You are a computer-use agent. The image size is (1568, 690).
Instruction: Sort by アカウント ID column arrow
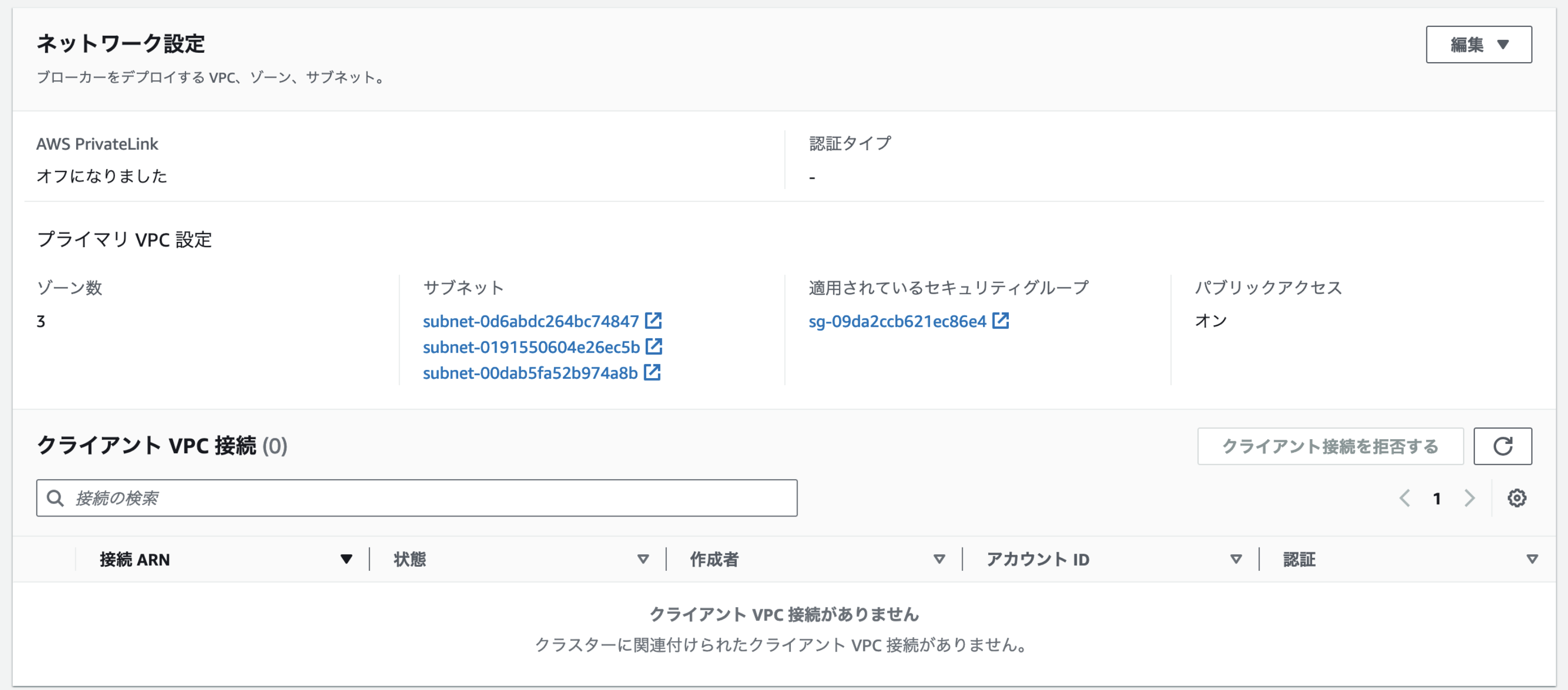[x=1236, y=558]
